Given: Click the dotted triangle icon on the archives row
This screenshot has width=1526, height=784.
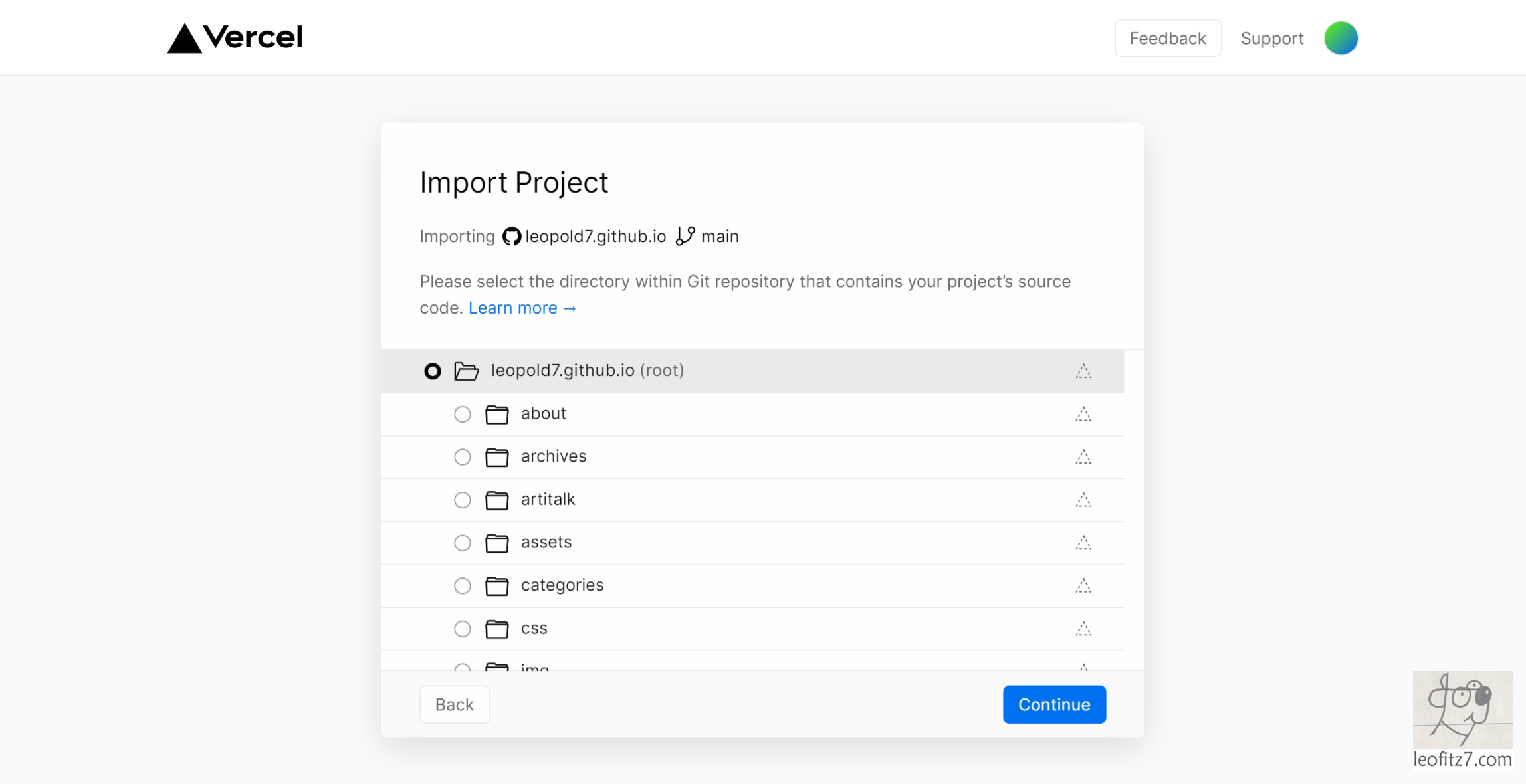Looking at the screenshot, I should click(1083, 457).
